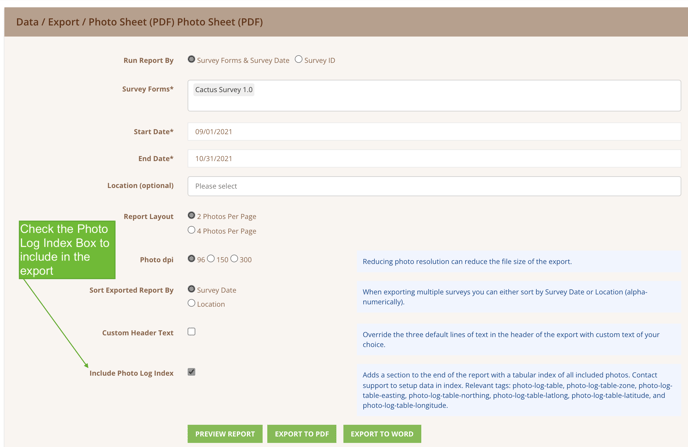
Task: Click the Report Layout label
Action: (x=148, y=217)
